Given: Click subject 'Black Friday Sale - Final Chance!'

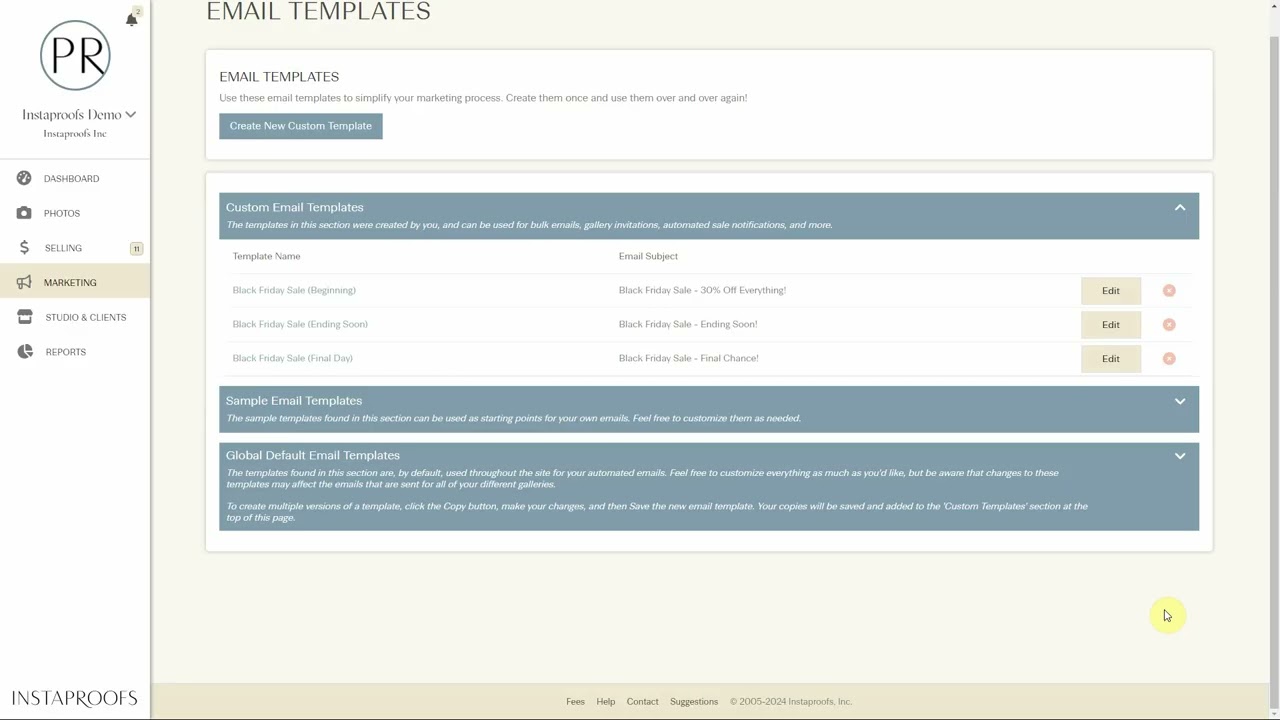Looking at the screenshot, I should [x=688, y=358].
